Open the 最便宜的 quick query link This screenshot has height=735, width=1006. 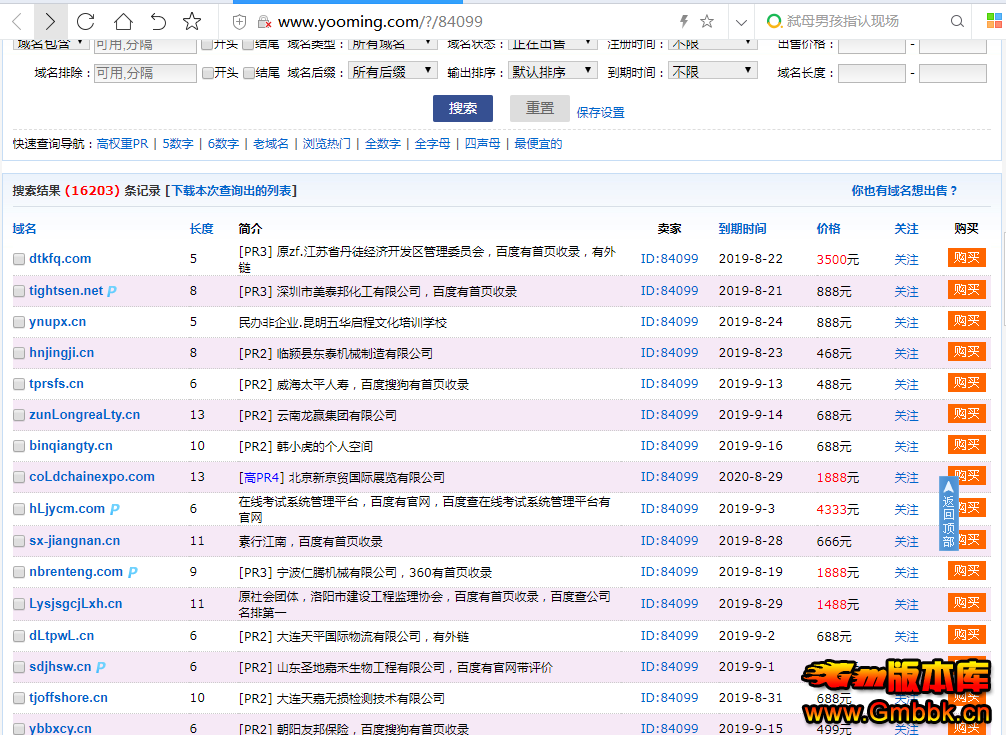click(x=538, y=144)
